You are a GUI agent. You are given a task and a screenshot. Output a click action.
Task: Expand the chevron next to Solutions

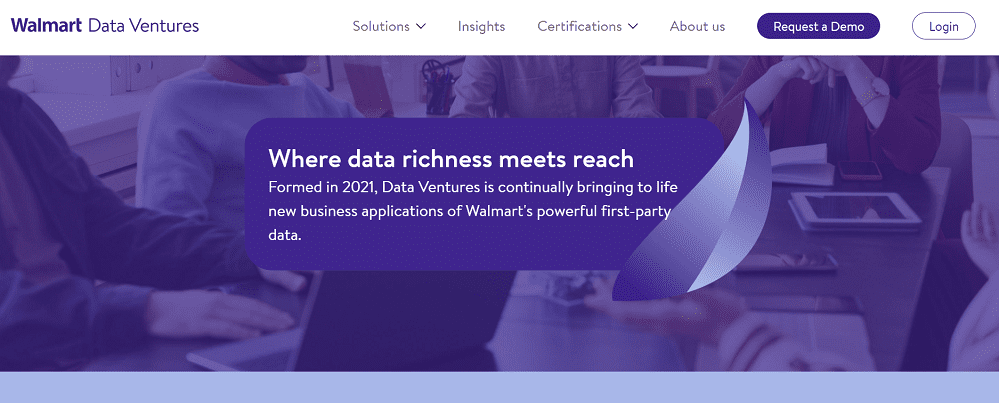[x=421, y=26]
